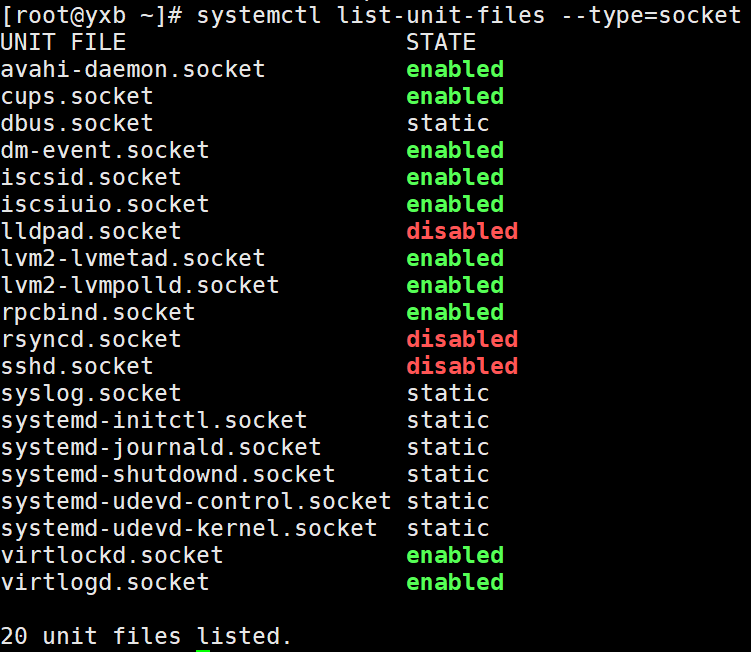Click the iscsid.socket unit name

(x=91, y=177)
